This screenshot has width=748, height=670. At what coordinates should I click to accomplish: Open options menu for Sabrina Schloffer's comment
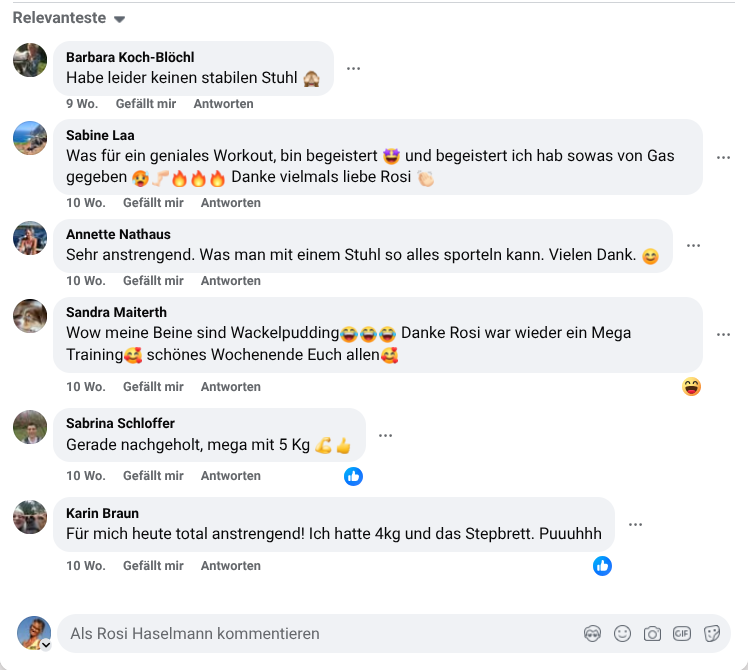(x=385, y=435)
